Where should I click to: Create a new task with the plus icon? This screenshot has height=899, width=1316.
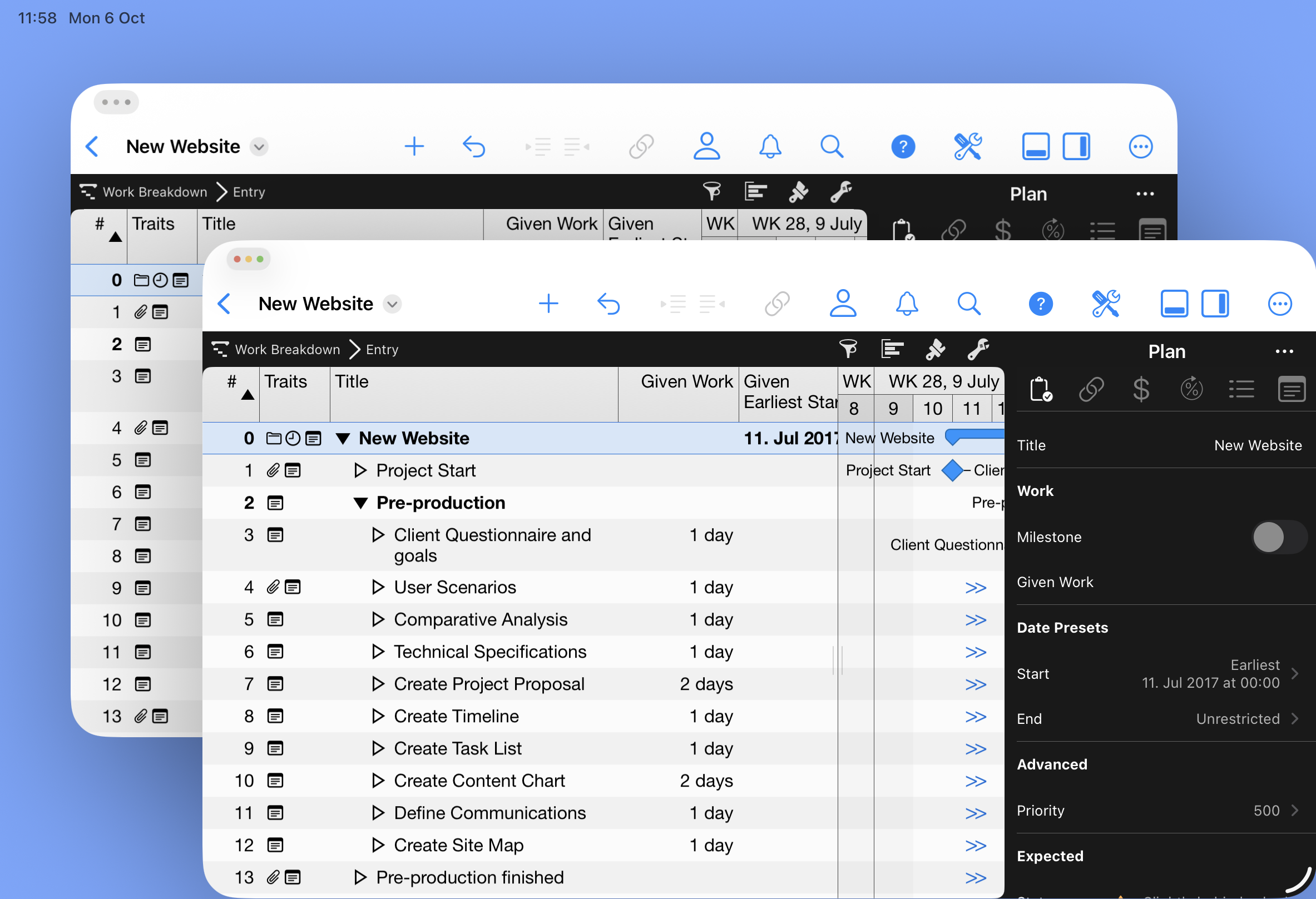(x=548, y=304)
